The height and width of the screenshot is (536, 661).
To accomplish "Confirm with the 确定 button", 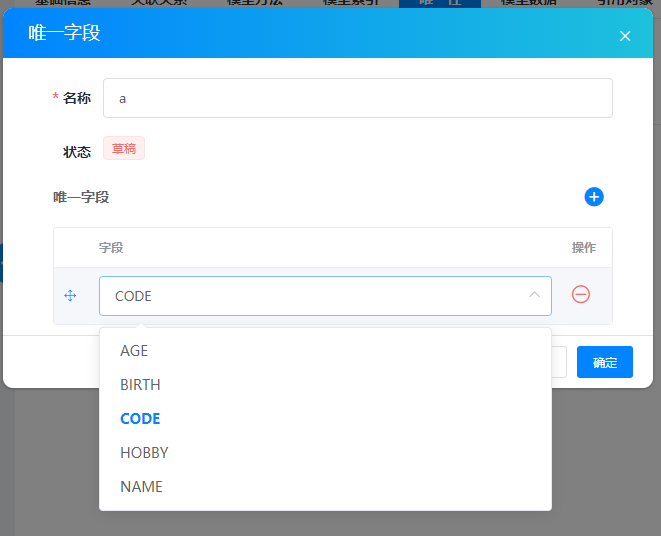I will tap(604, 362).
